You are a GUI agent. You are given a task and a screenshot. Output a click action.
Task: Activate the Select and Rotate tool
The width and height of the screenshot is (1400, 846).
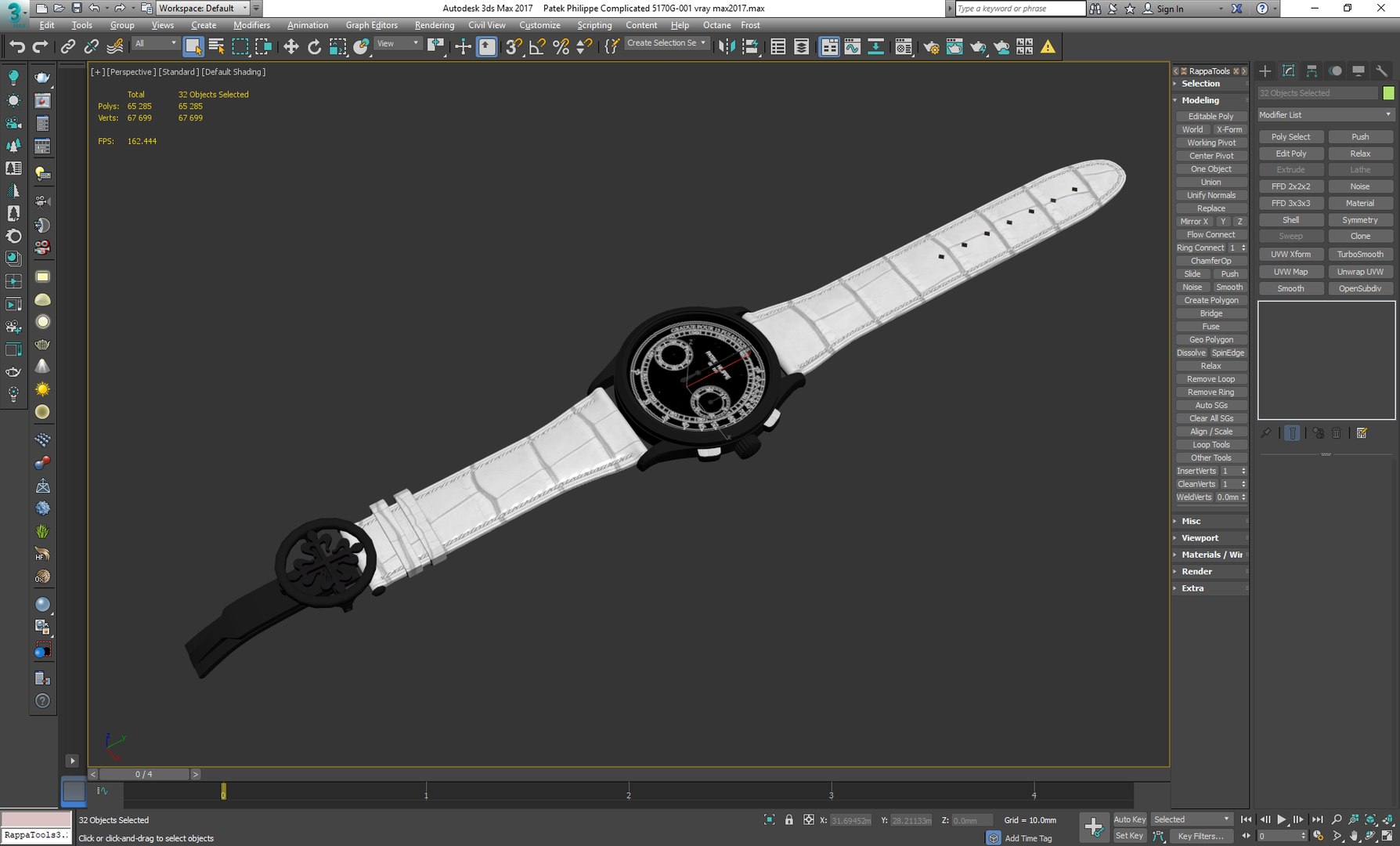coord(314,47)
